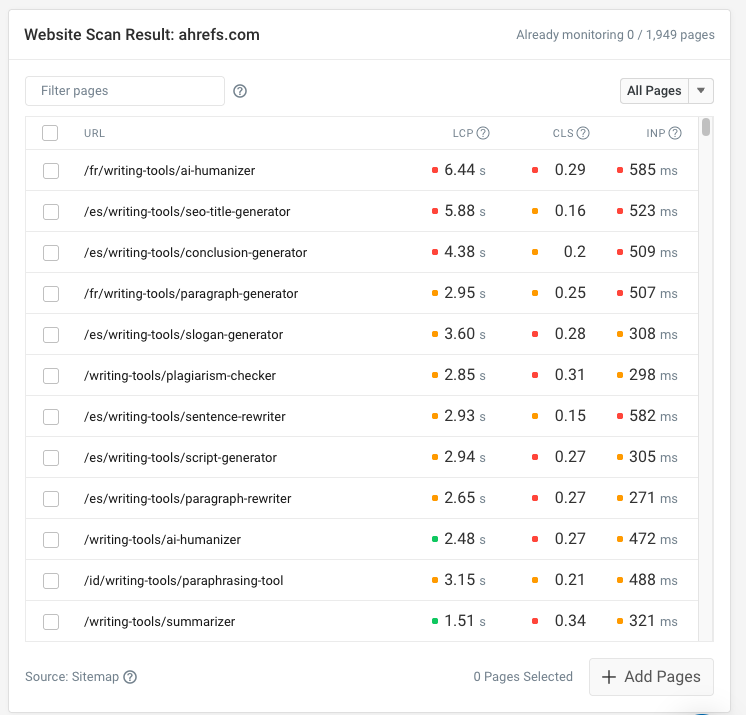The image size is (746, 715).
Task: Click the Website Scan Result: ahrefs.com title
Action: (x=142, y=35)
